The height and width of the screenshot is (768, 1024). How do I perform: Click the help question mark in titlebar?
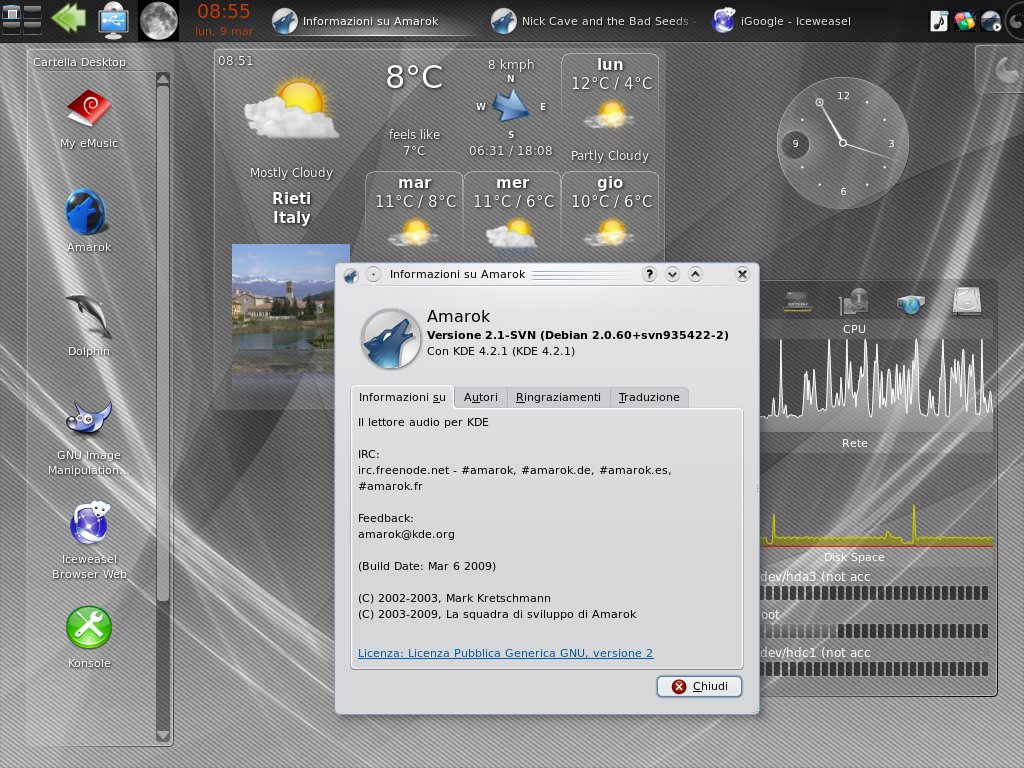coord(649,274)
